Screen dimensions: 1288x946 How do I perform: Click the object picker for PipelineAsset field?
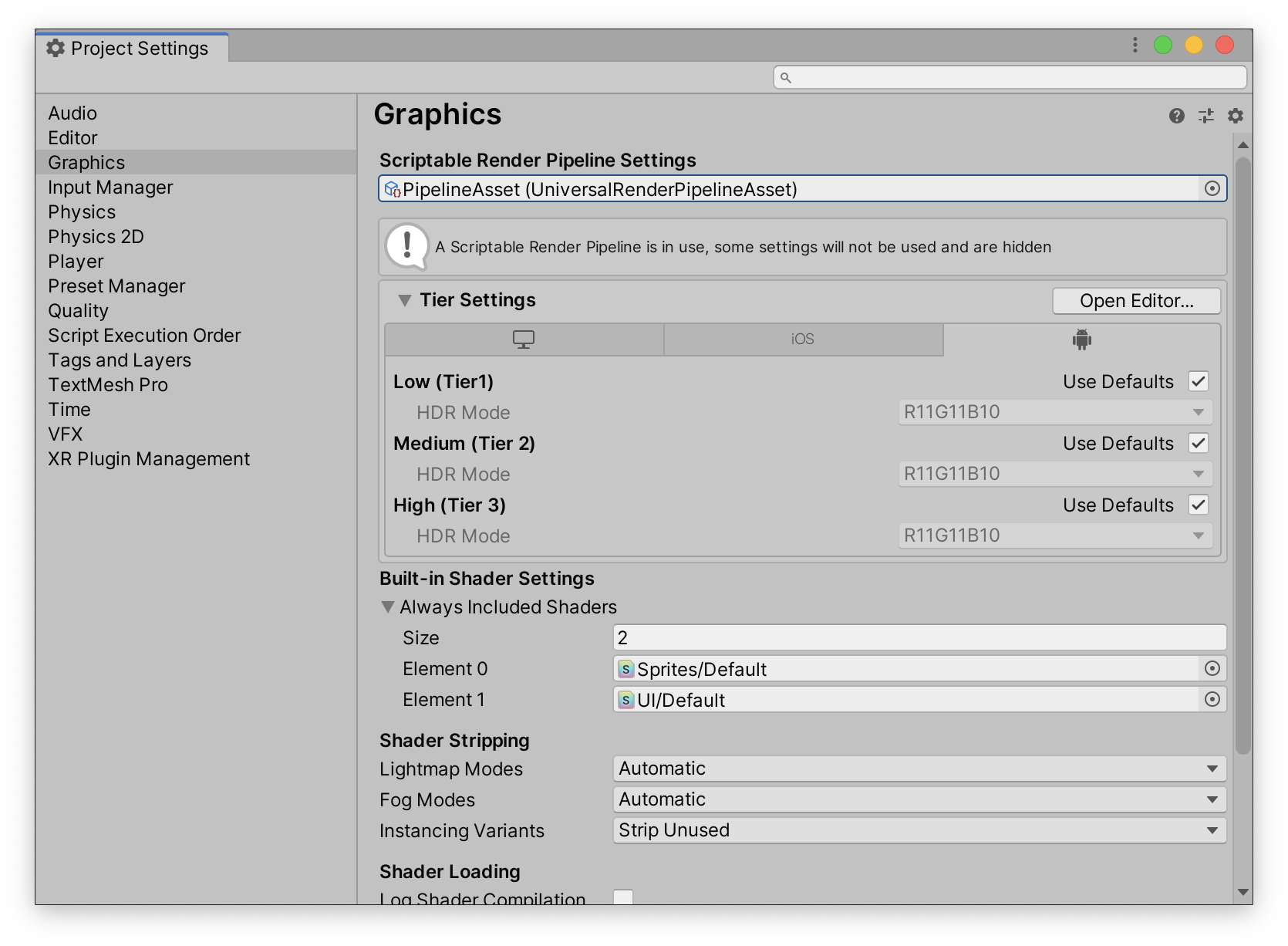1212,188
